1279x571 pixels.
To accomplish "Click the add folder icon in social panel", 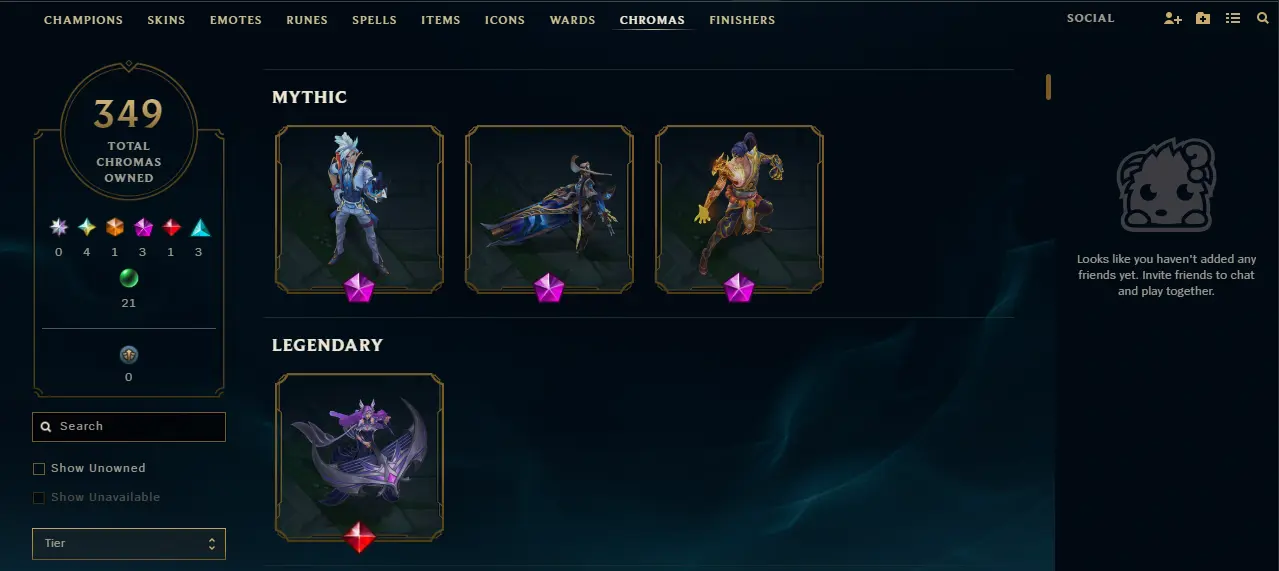I will (1202, 18).
